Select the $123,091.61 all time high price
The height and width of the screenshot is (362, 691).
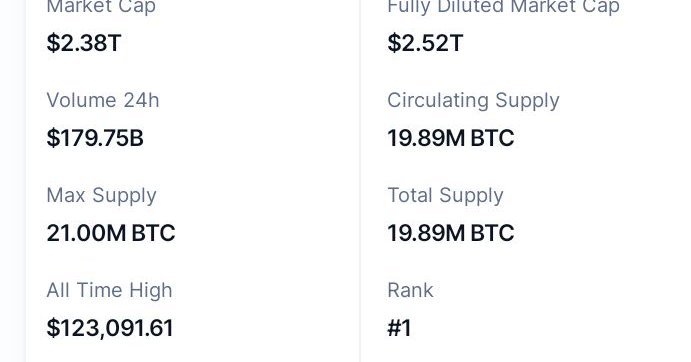[x=110, y=328]
